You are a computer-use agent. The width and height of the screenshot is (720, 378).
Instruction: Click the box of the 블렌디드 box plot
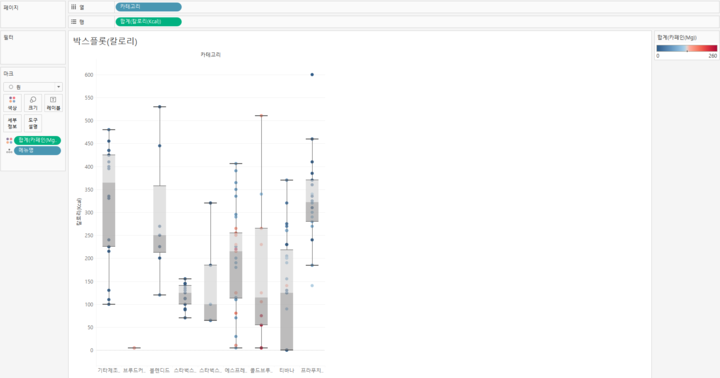pos(160,219)
